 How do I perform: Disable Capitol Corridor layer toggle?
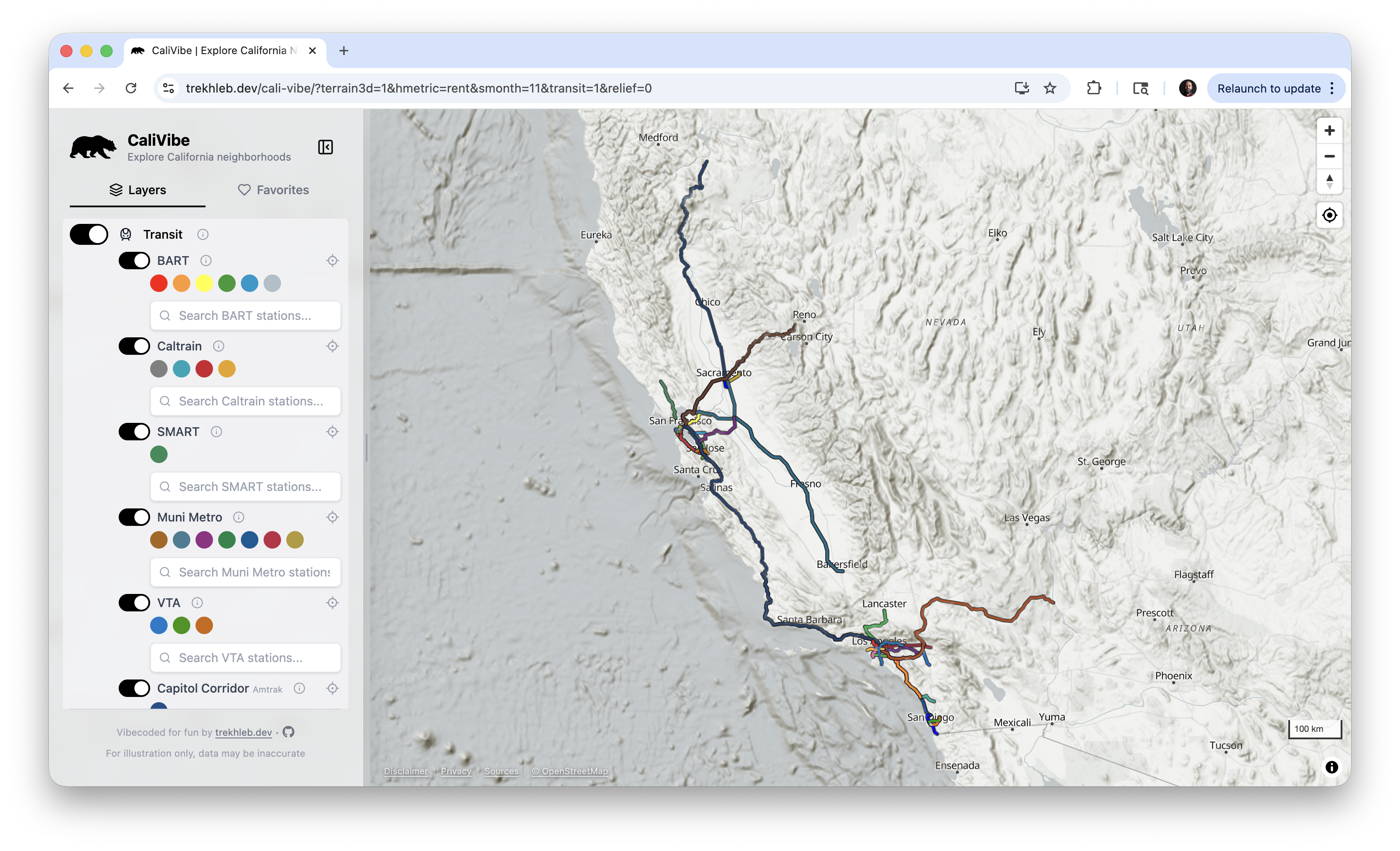pos(135,689)
